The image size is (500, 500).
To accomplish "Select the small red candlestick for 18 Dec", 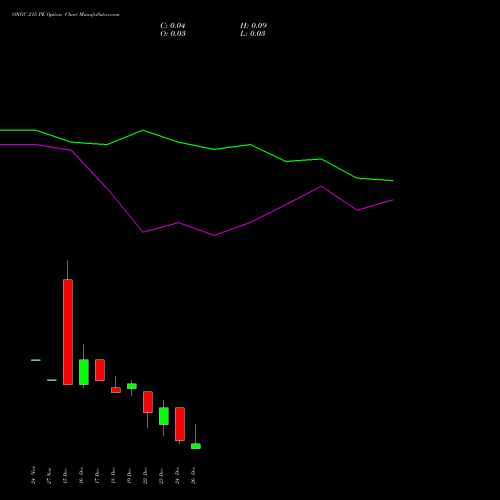I will pyautogui.click(x=116, y=390).
